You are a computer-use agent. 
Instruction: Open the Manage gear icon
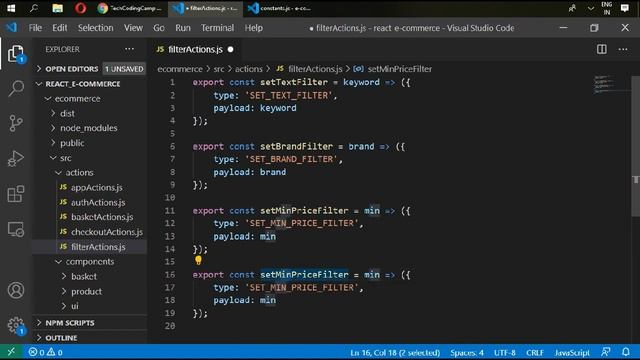16,325
